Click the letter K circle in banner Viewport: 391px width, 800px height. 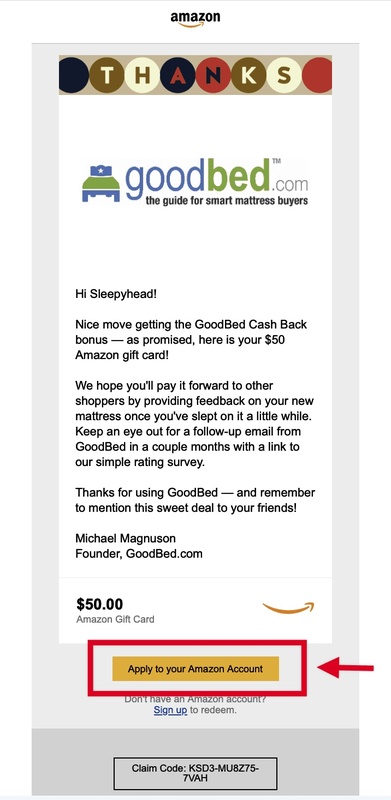point(249,75)
